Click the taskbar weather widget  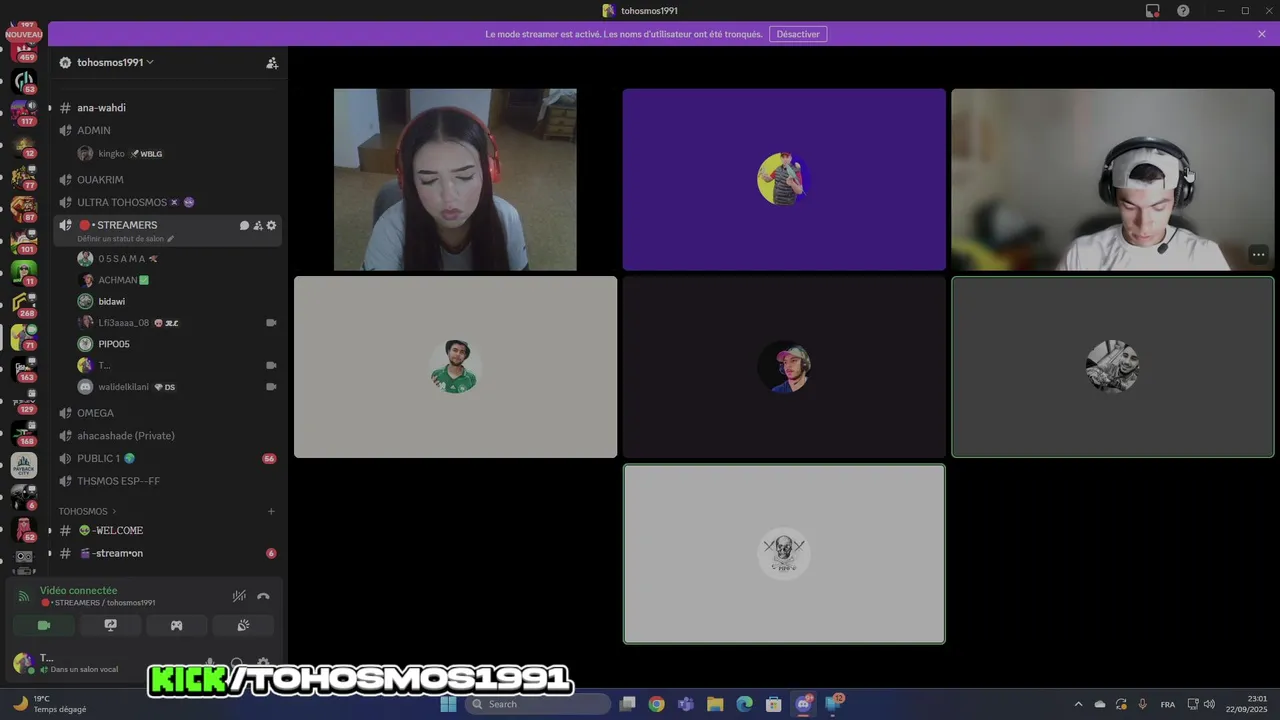pos(50,704)
